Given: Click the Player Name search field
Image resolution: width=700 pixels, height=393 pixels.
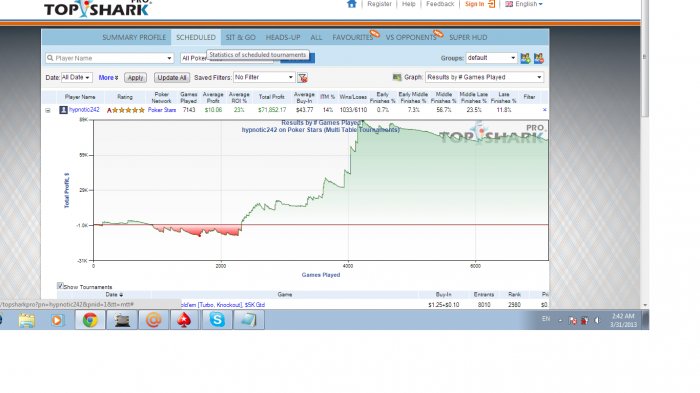Looking at the screenshot, I should [x=109, y=58].
